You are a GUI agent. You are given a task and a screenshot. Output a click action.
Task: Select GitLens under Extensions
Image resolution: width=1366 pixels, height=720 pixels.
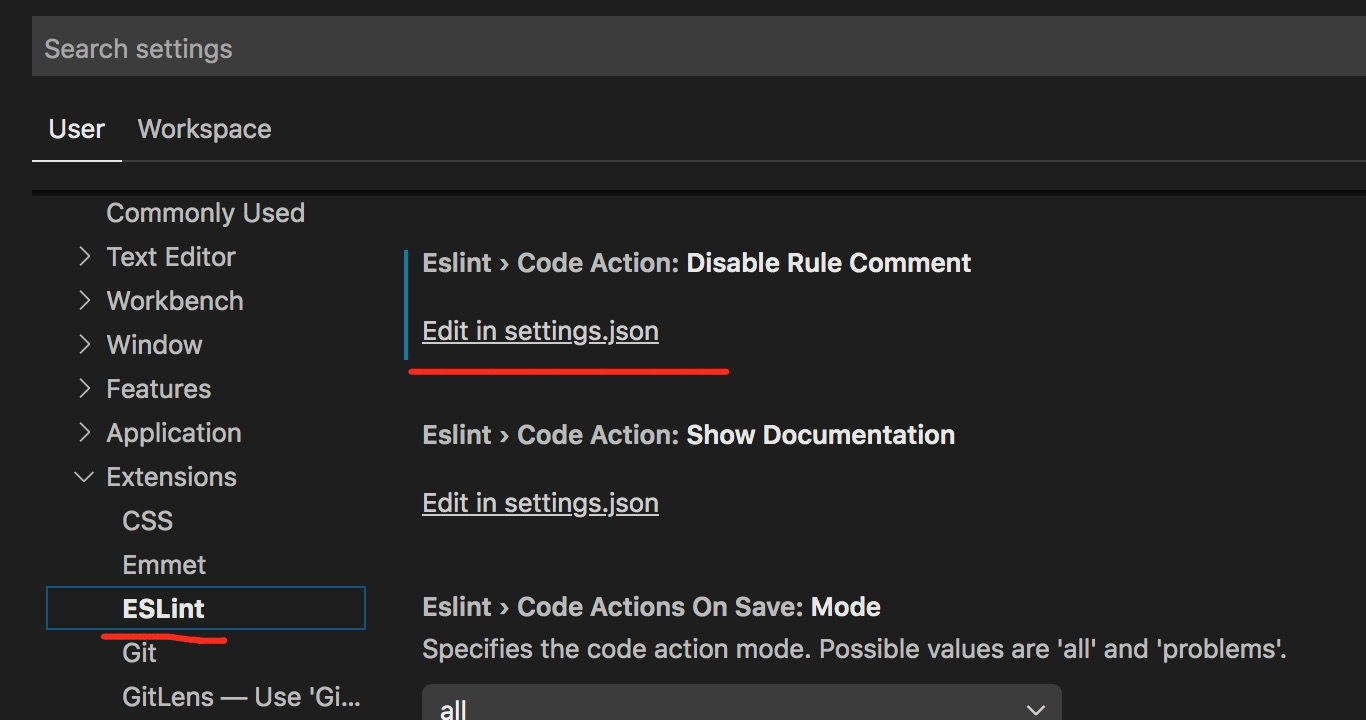coord(241,697)
